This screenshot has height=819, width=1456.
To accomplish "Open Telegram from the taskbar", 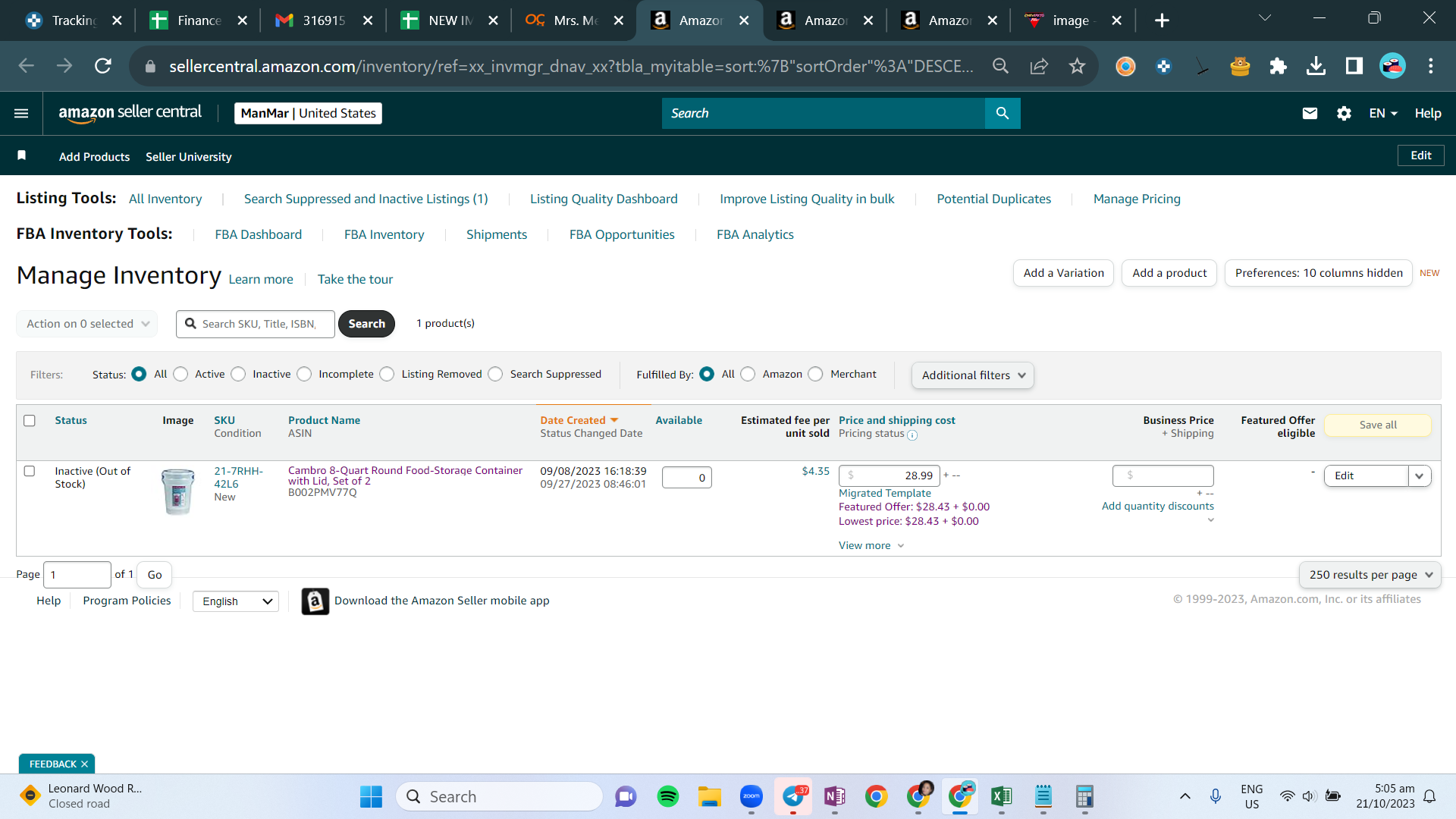I will (793, 796).
